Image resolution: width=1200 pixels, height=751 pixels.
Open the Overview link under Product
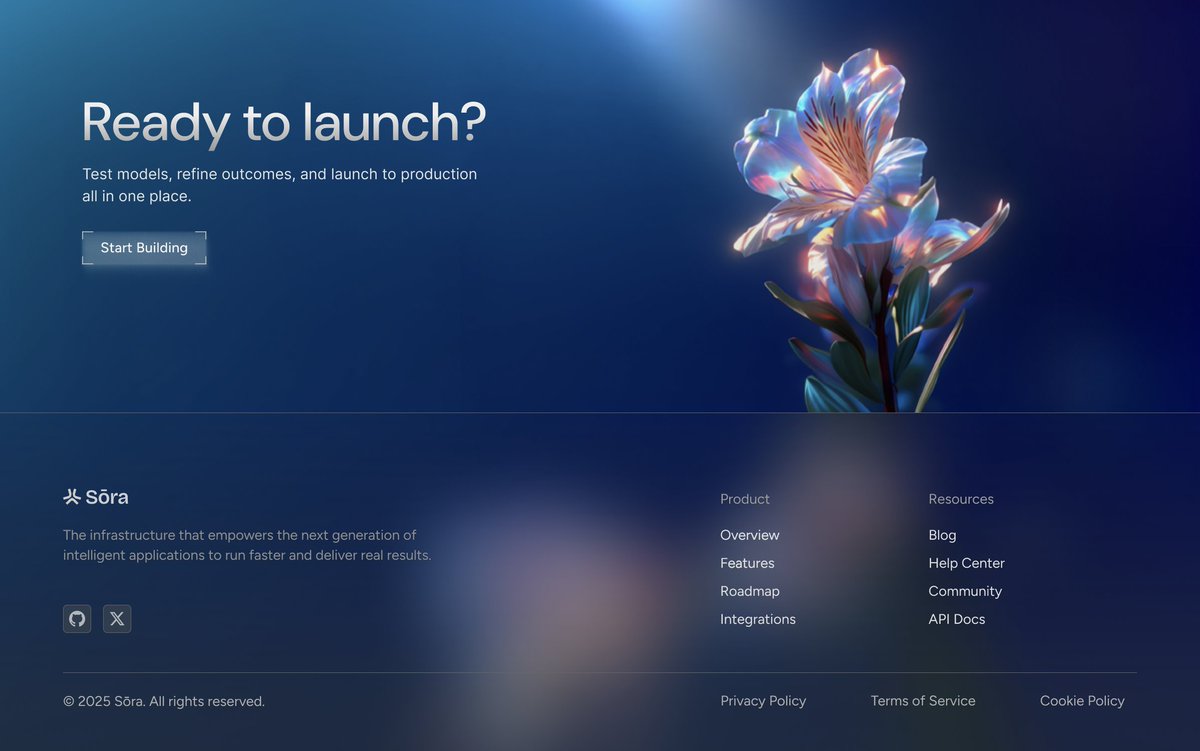pyautogui.click(x=749, y=535)
